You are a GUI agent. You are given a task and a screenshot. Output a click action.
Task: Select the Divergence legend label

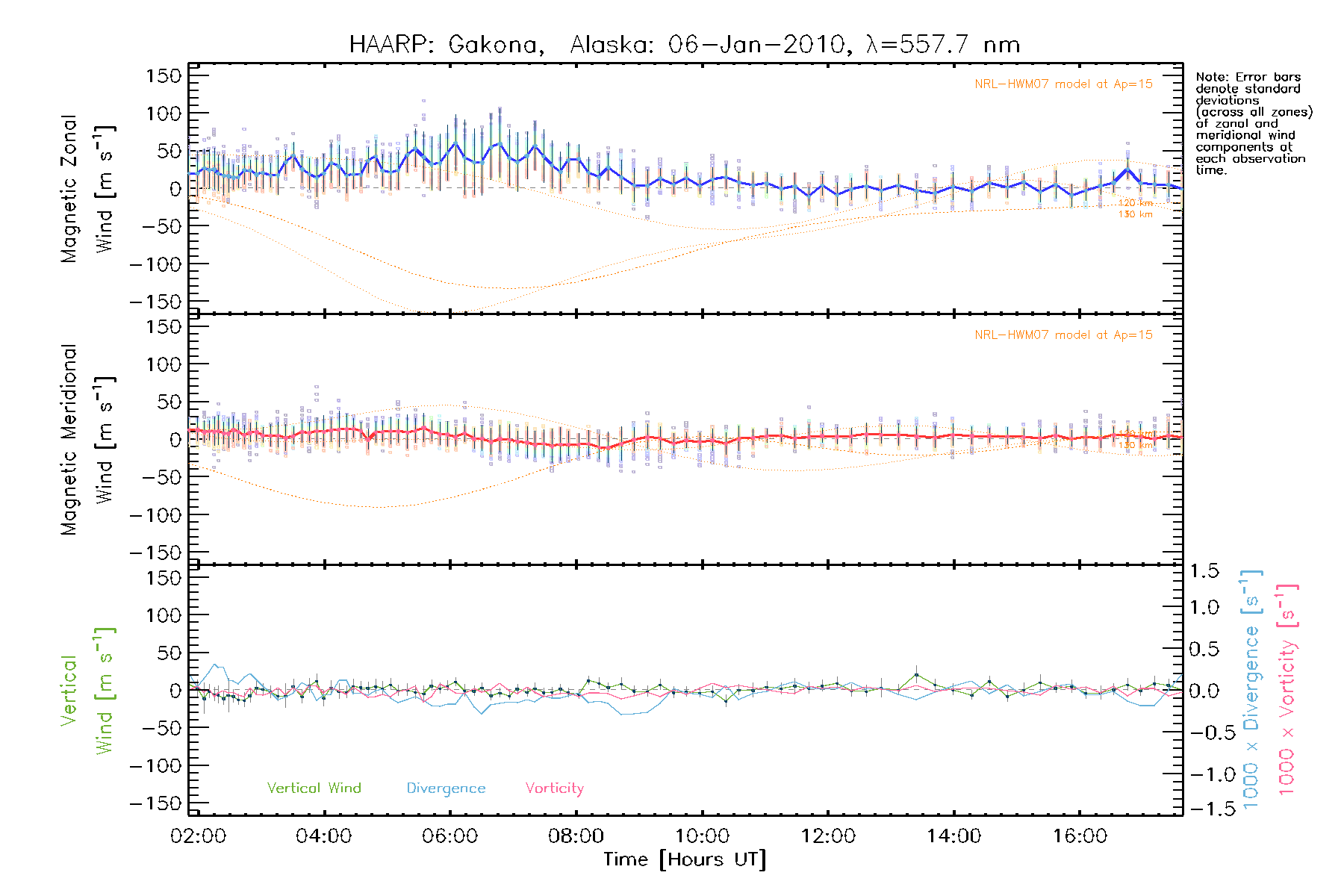click(446, 788)
